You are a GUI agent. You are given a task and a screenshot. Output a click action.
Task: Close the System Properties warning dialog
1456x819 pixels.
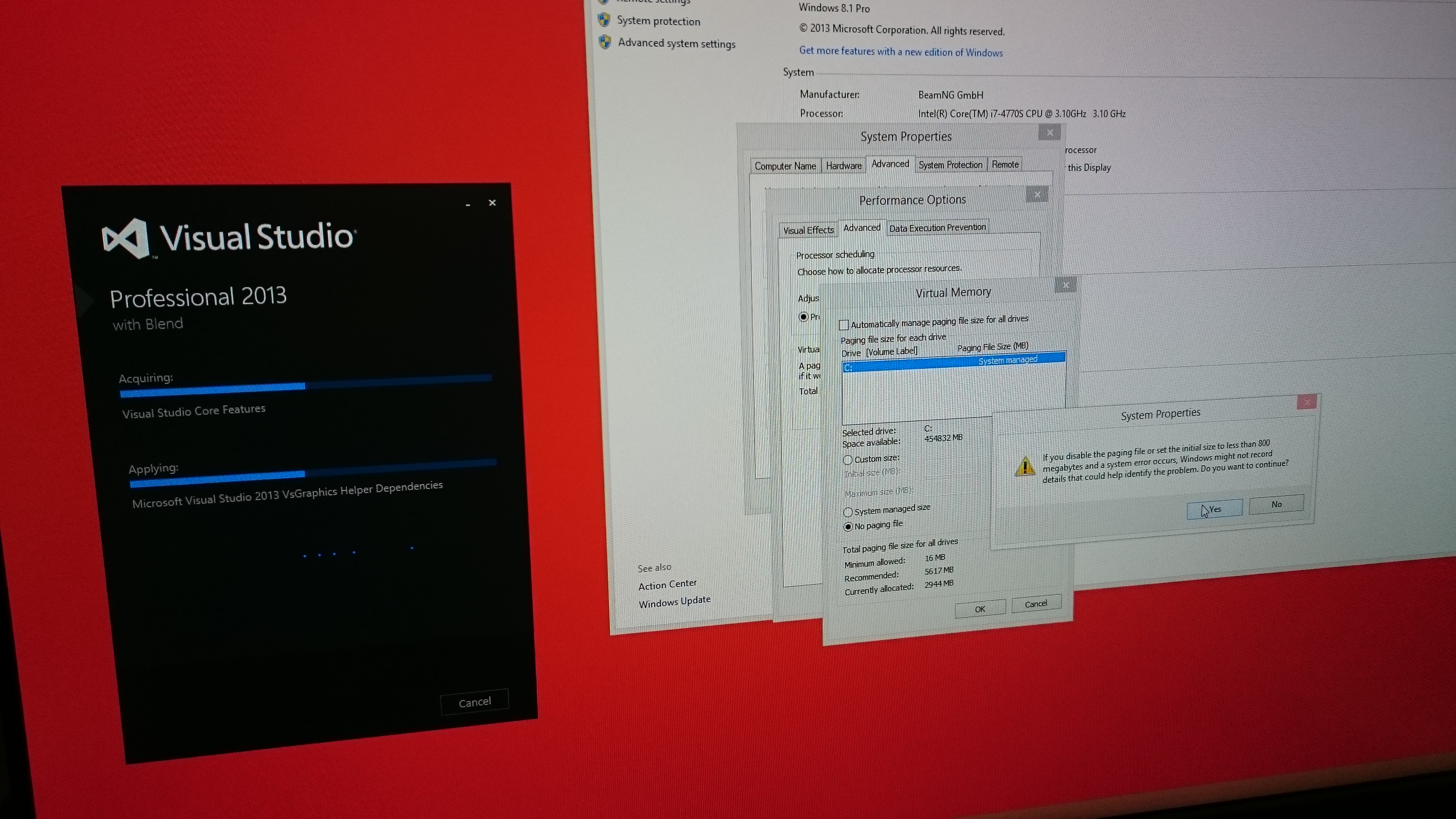(1306, 402)
